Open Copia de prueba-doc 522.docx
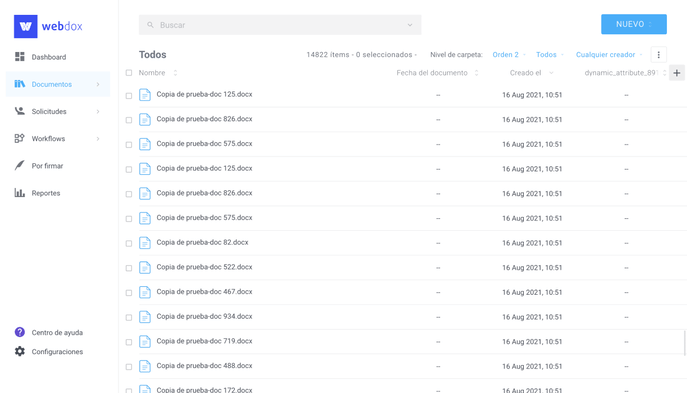687x393 pixels. (x=204, y=267)
